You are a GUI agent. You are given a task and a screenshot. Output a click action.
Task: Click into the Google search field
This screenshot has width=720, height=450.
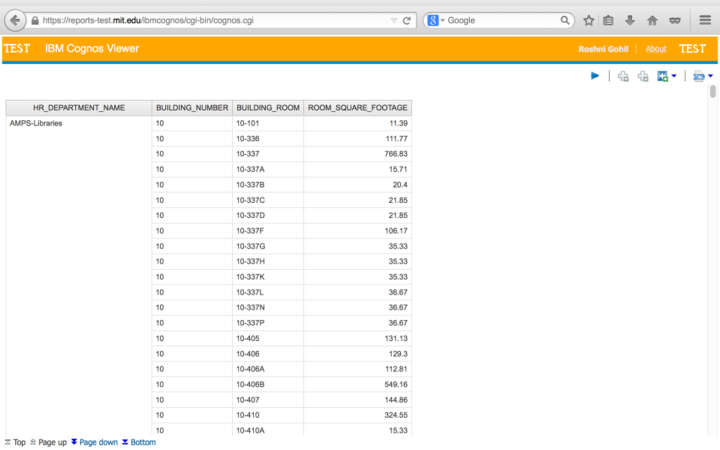tap(500, 20)
